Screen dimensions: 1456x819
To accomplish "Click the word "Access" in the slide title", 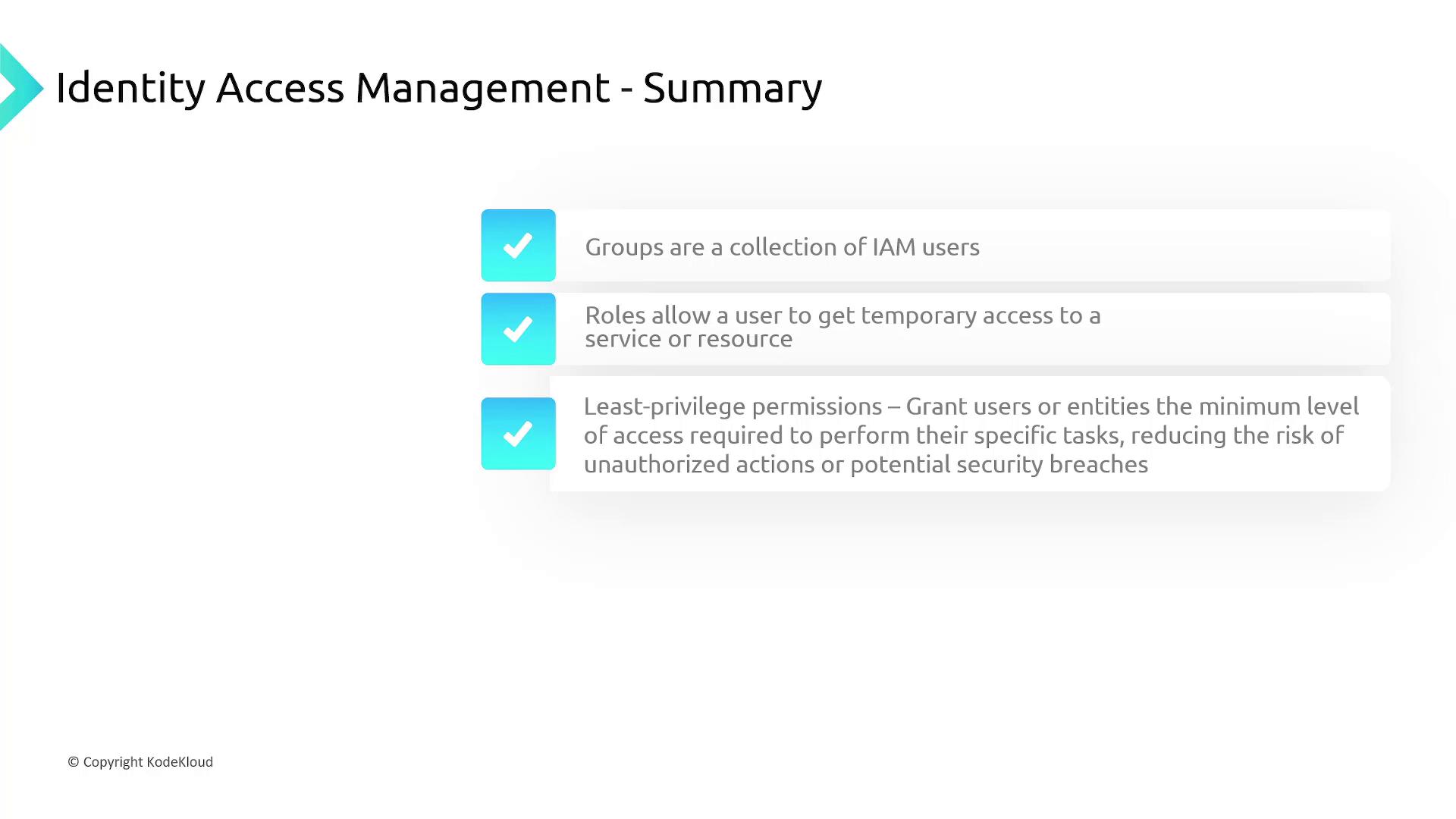I will (280, 88).
